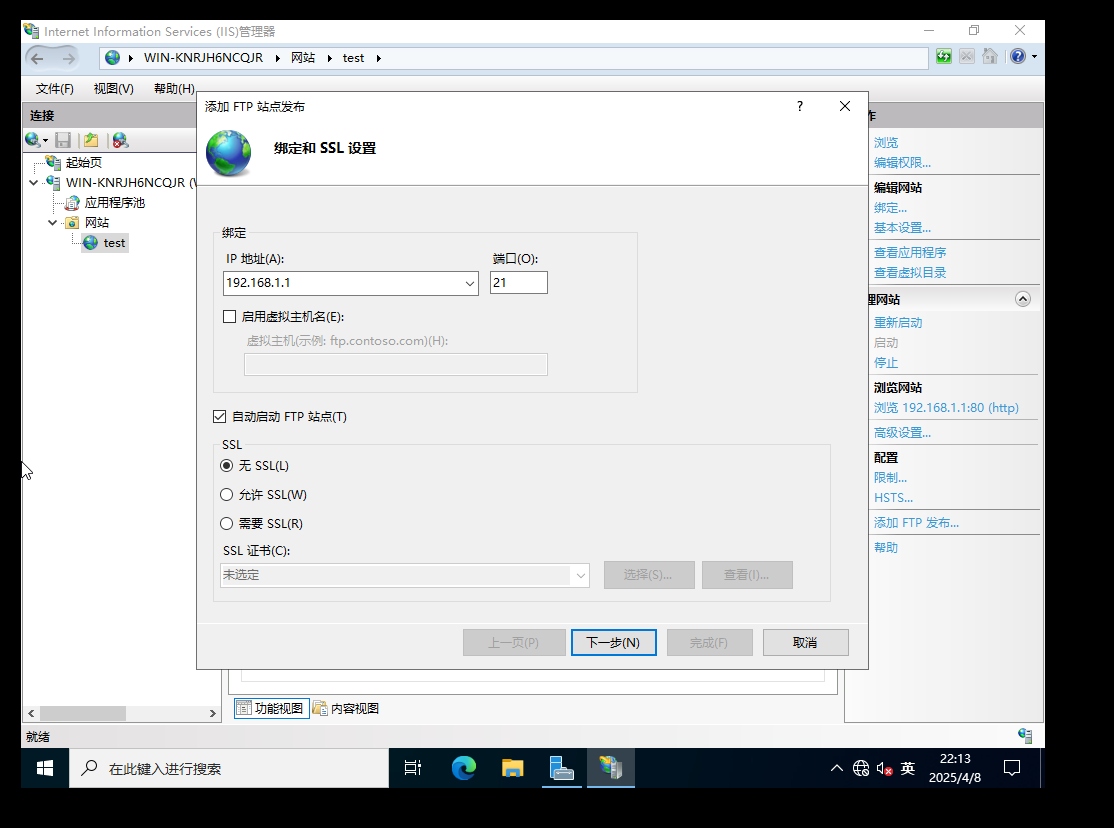This screenshot has height=828, width=1114.
Task: Collapse the WIN-KNRJH6NCQJR server tree node
Action: click(x=33, y=183)
